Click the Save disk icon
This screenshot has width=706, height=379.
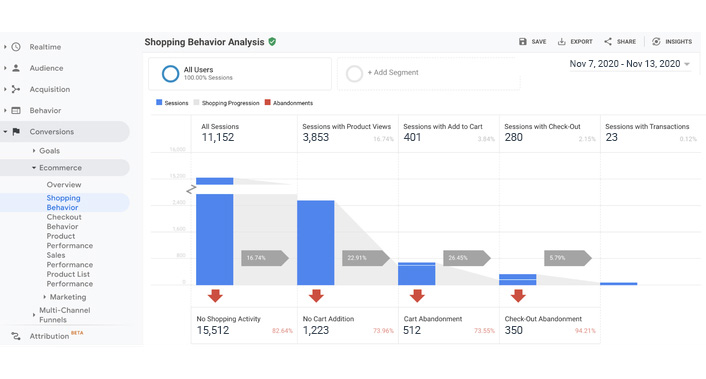[x=523, y=41]
